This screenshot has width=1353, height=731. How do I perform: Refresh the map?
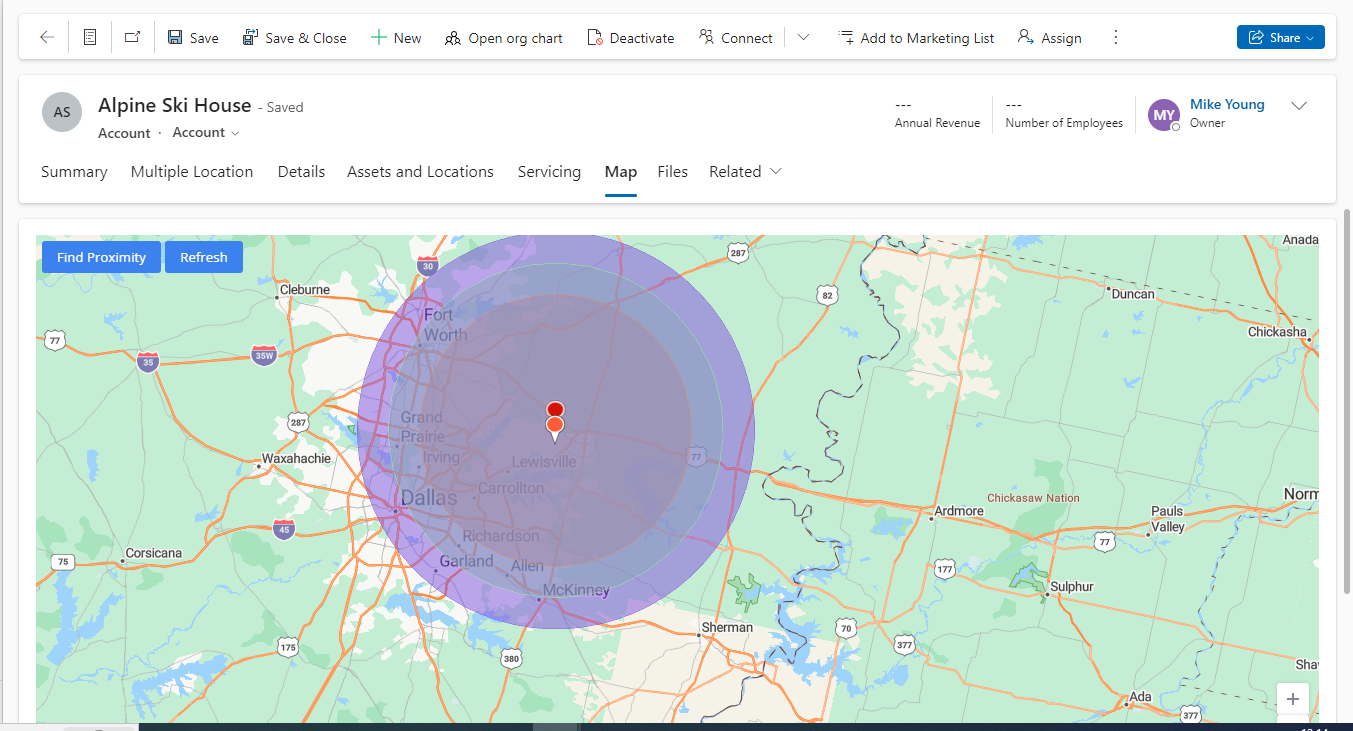(x=204, y=257)
